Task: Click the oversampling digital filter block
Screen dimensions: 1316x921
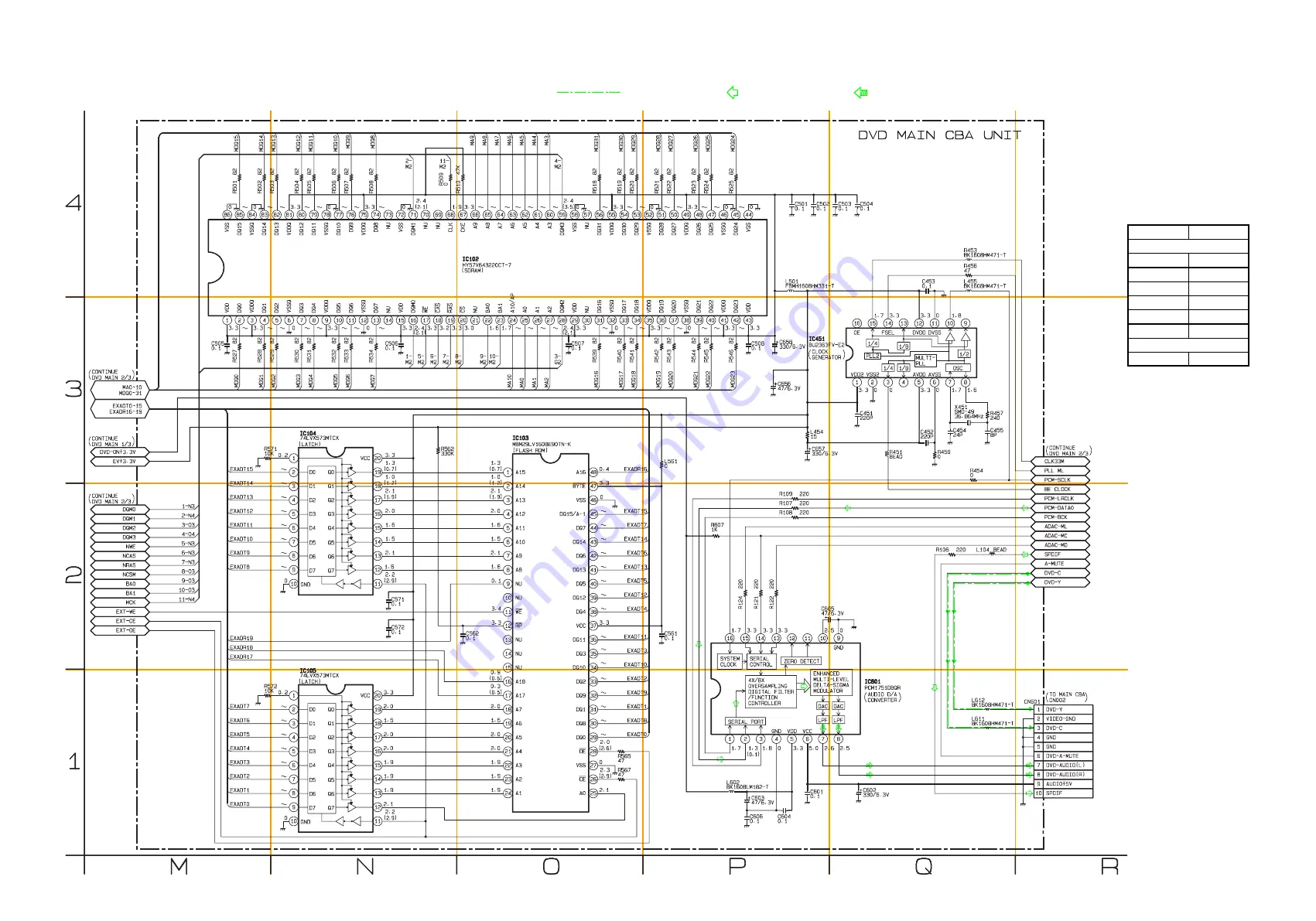Action: tap(771, 692)
